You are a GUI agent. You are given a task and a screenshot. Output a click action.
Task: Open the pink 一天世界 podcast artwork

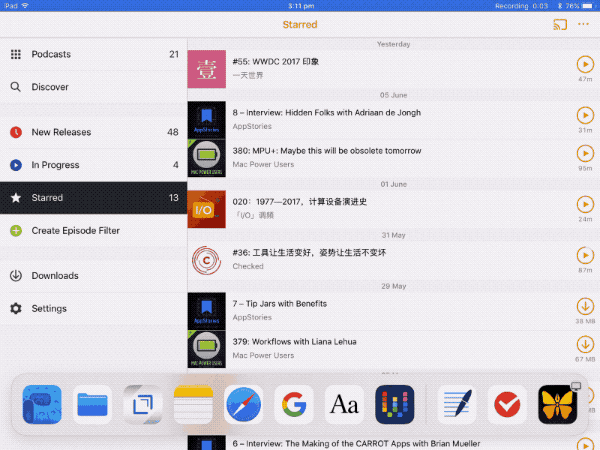tap(207, 69)
